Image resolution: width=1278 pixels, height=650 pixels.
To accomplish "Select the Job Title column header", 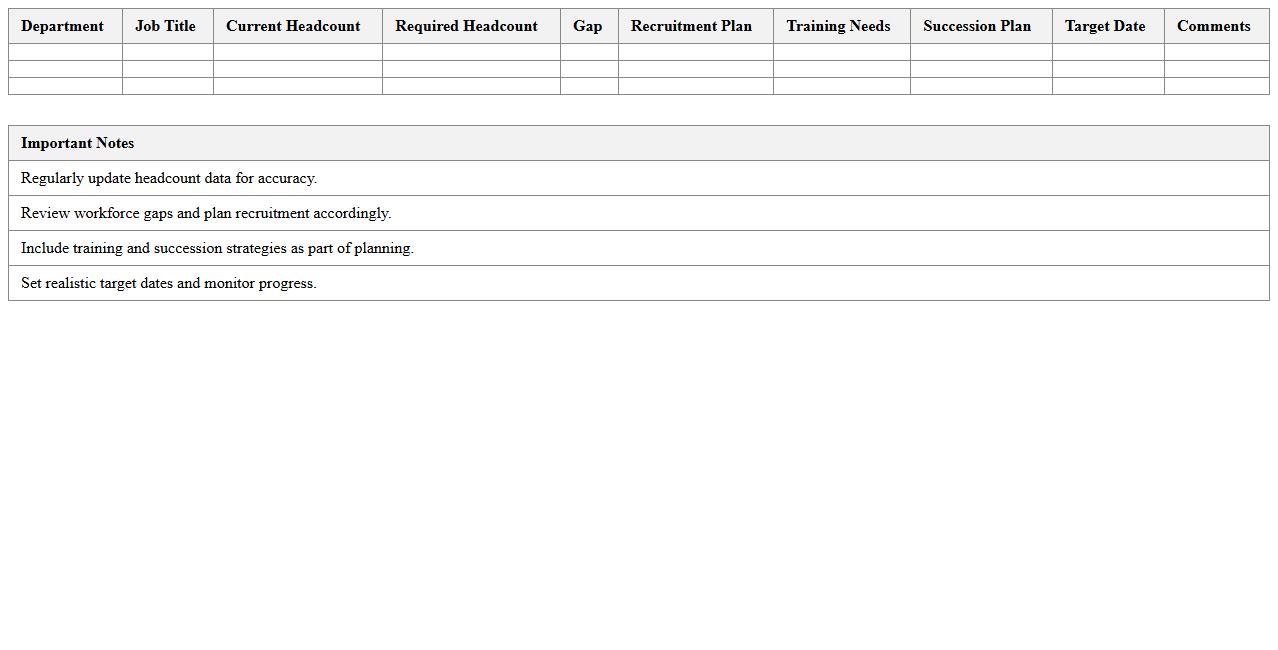I will 166,26.
